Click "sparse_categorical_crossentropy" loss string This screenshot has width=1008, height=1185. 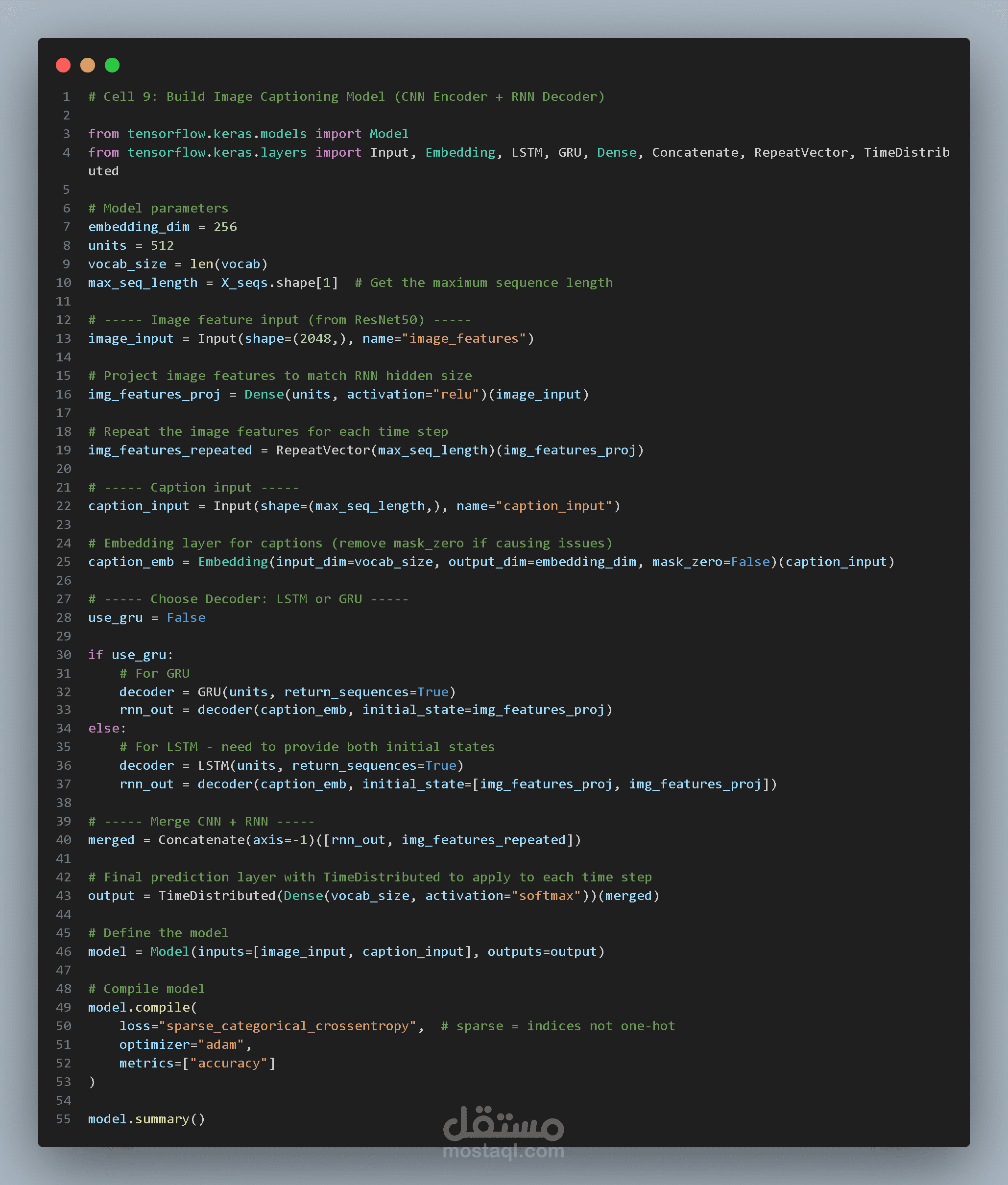pos(288,1025)
